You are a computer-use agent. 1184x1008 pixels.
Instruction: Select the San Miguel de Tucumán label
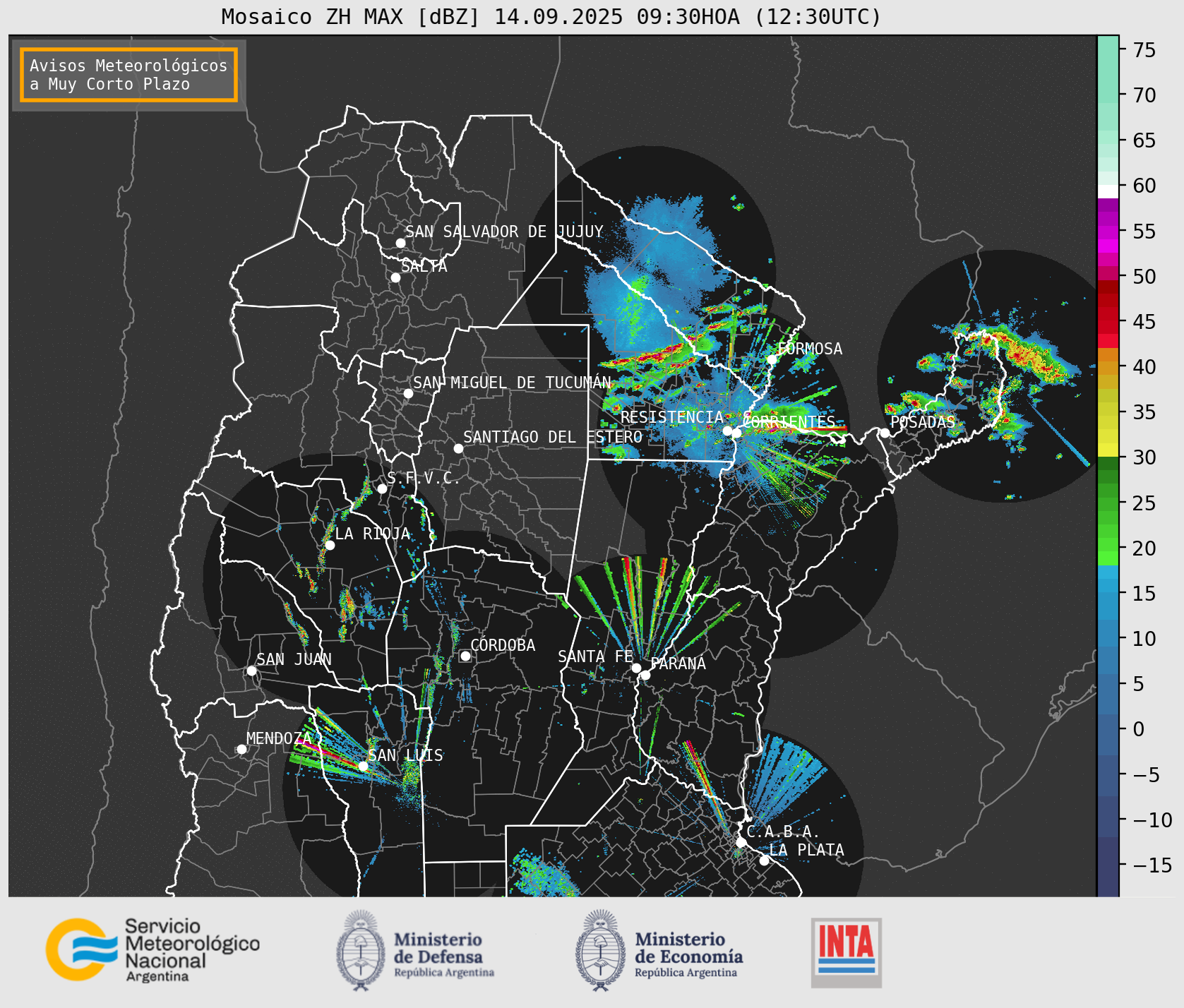coord(512,383)
